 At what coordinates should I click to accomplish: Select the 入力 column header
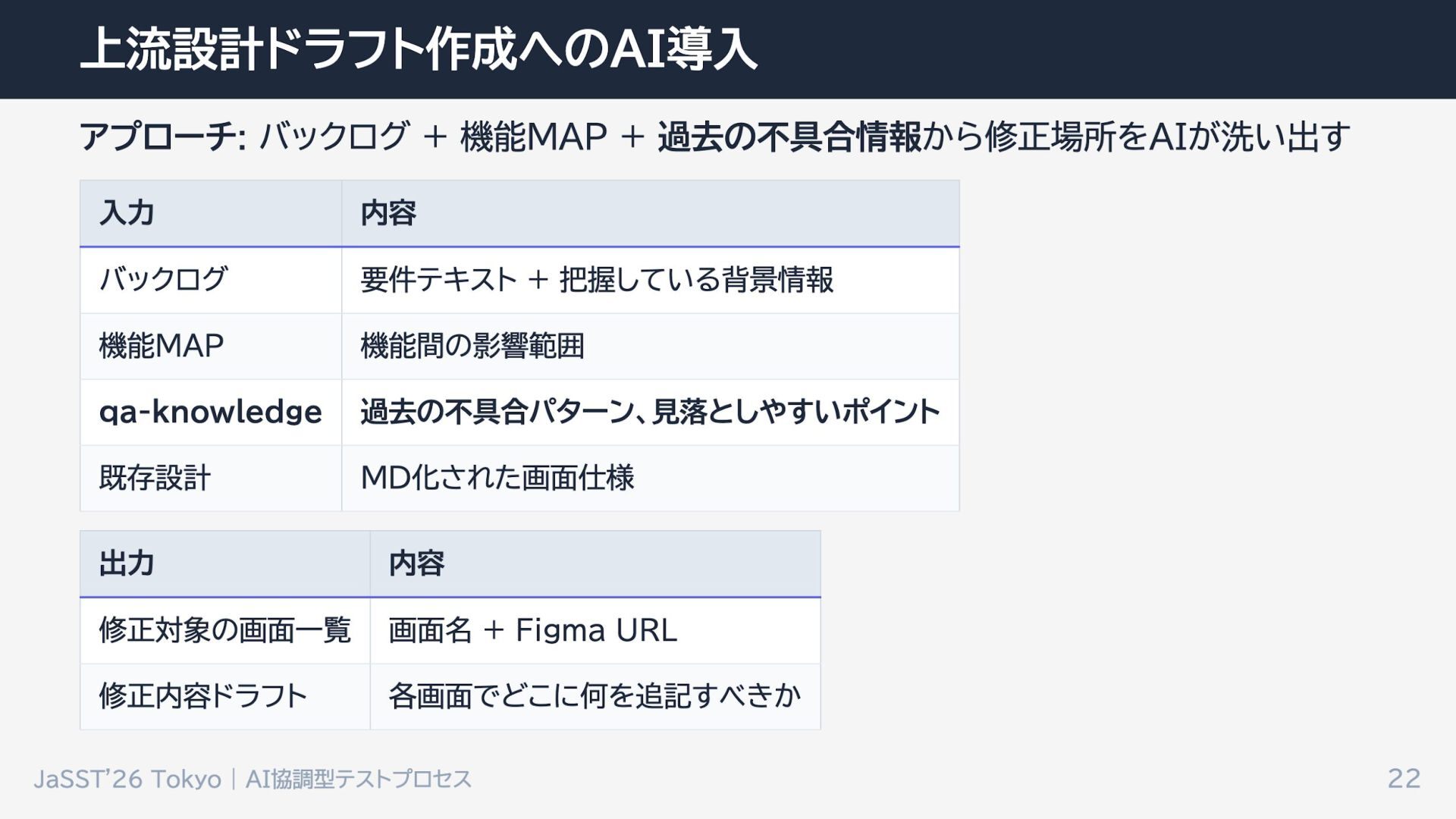point(127,213)
